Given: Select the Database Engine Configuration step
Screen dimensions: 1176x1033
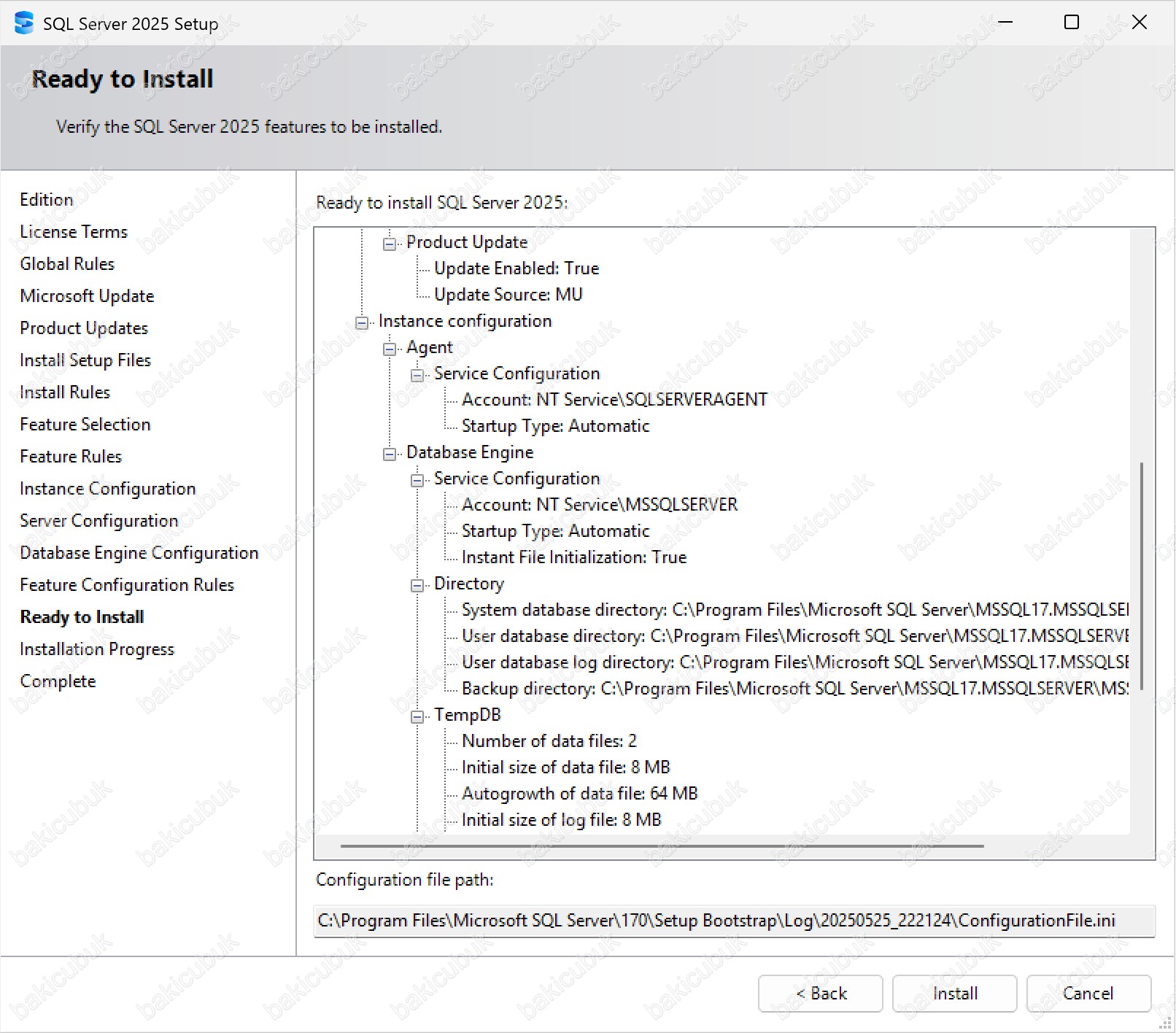Looking at the screenshot, I should click(x=139, y=553).
